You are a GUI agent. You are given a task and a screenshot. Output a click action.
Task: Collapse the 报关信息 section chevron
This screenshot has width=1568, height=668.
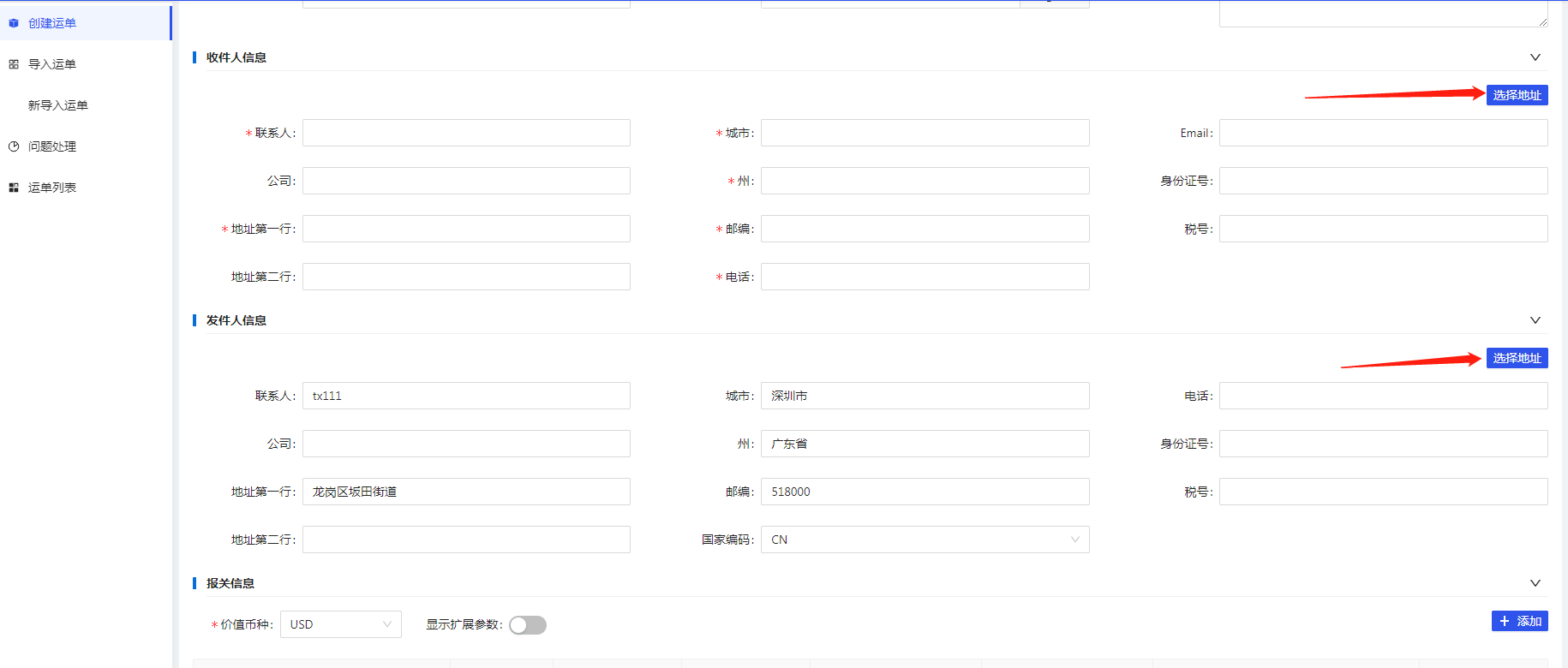coord(1535,583)
